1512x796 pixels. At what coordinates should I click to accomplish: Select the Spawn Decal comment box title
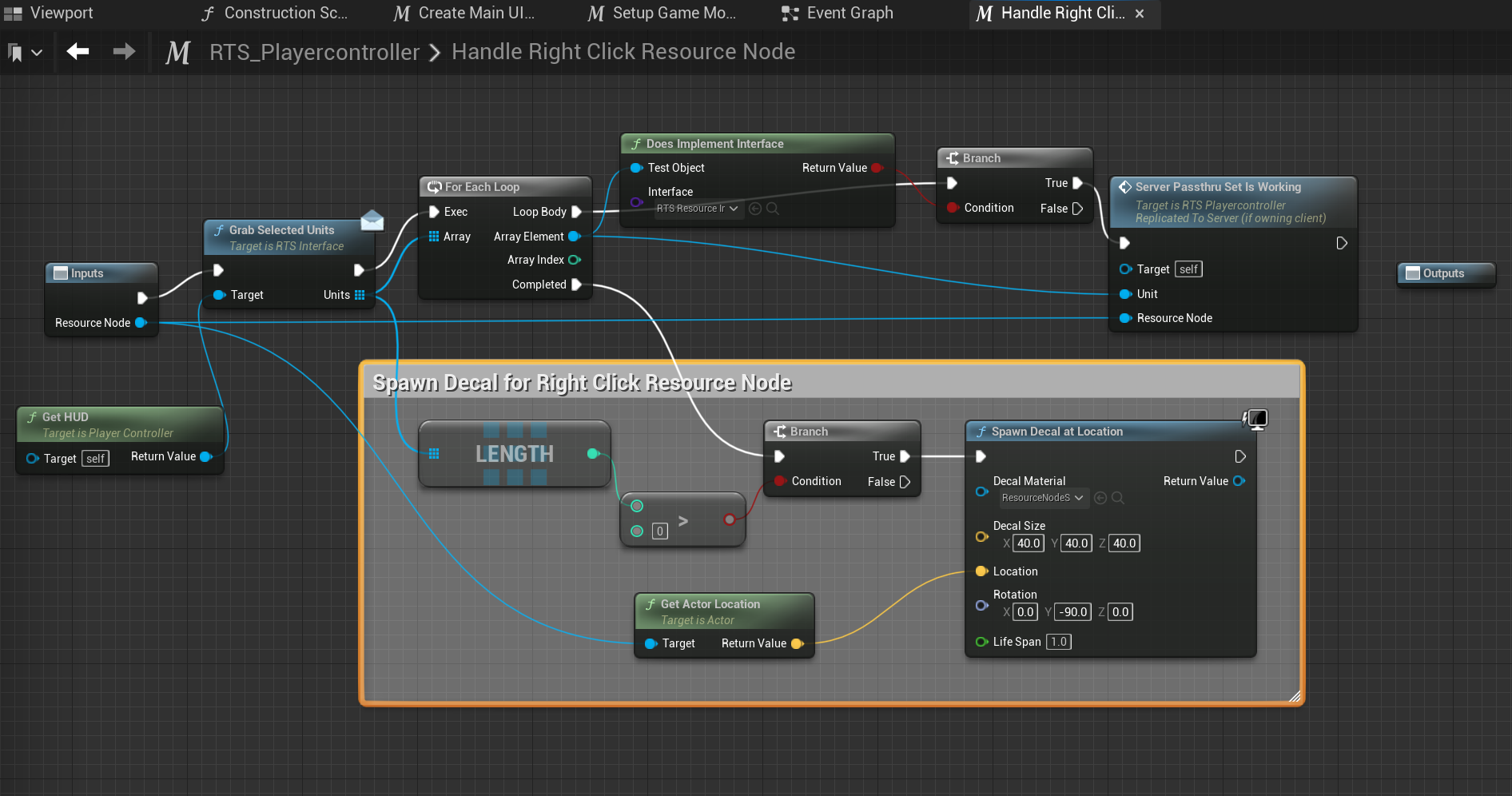(583, 383)
